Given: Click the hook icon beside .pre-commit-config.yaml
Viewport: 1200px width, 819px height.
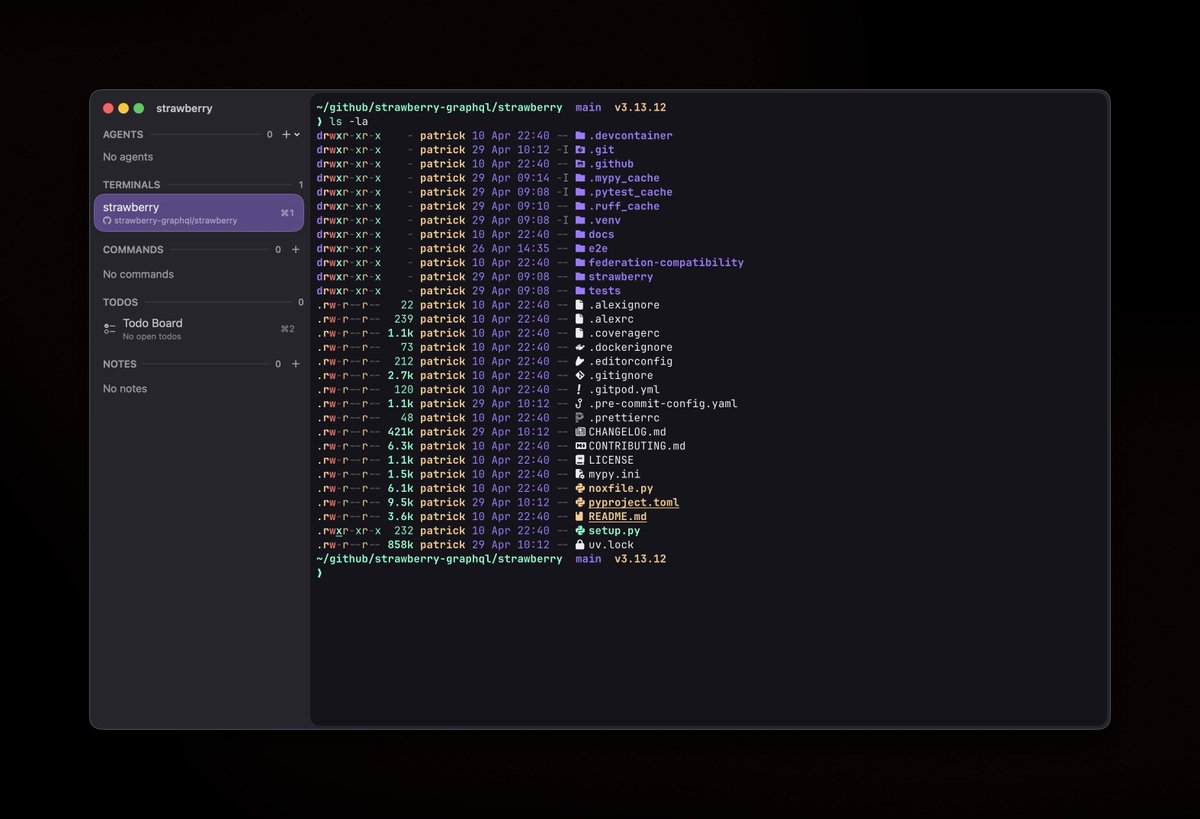Looking at the screenshot, I should [580, 403].
